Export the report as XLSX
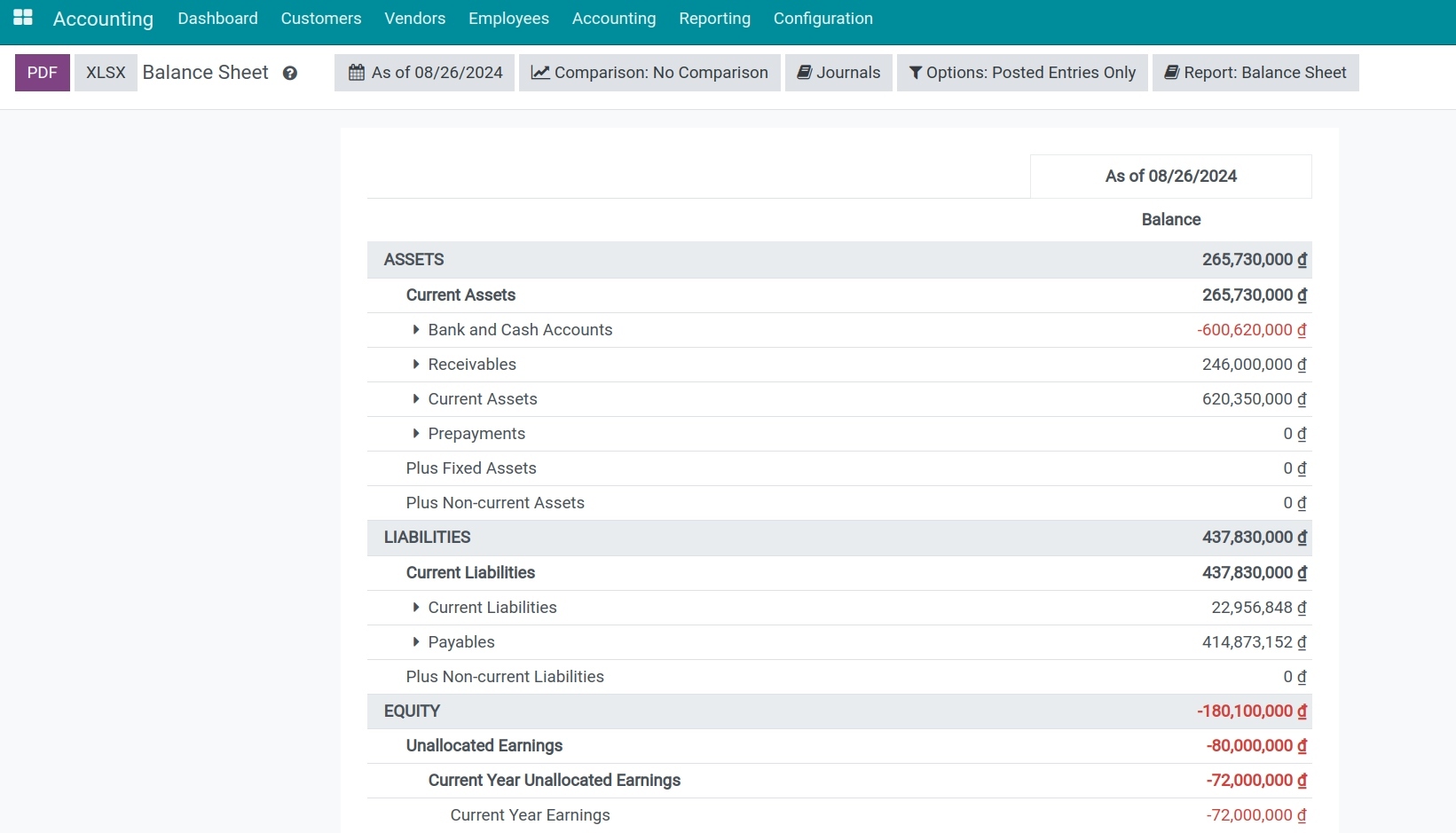 (106, 73)
